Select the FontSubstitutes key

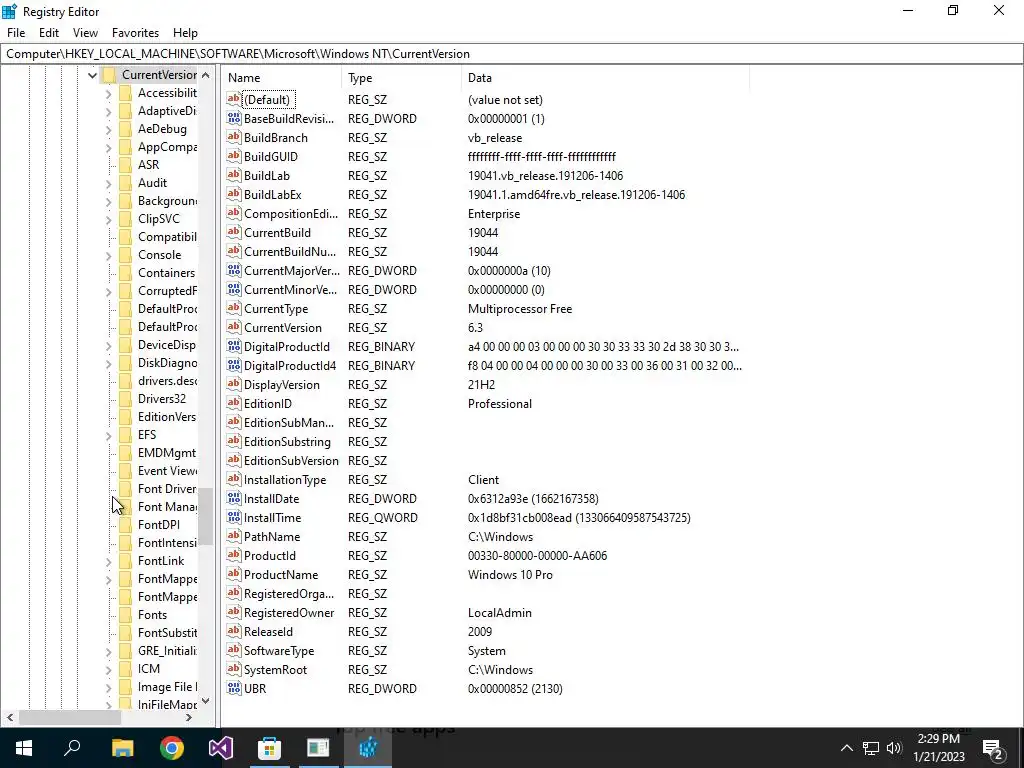(167, 633)
